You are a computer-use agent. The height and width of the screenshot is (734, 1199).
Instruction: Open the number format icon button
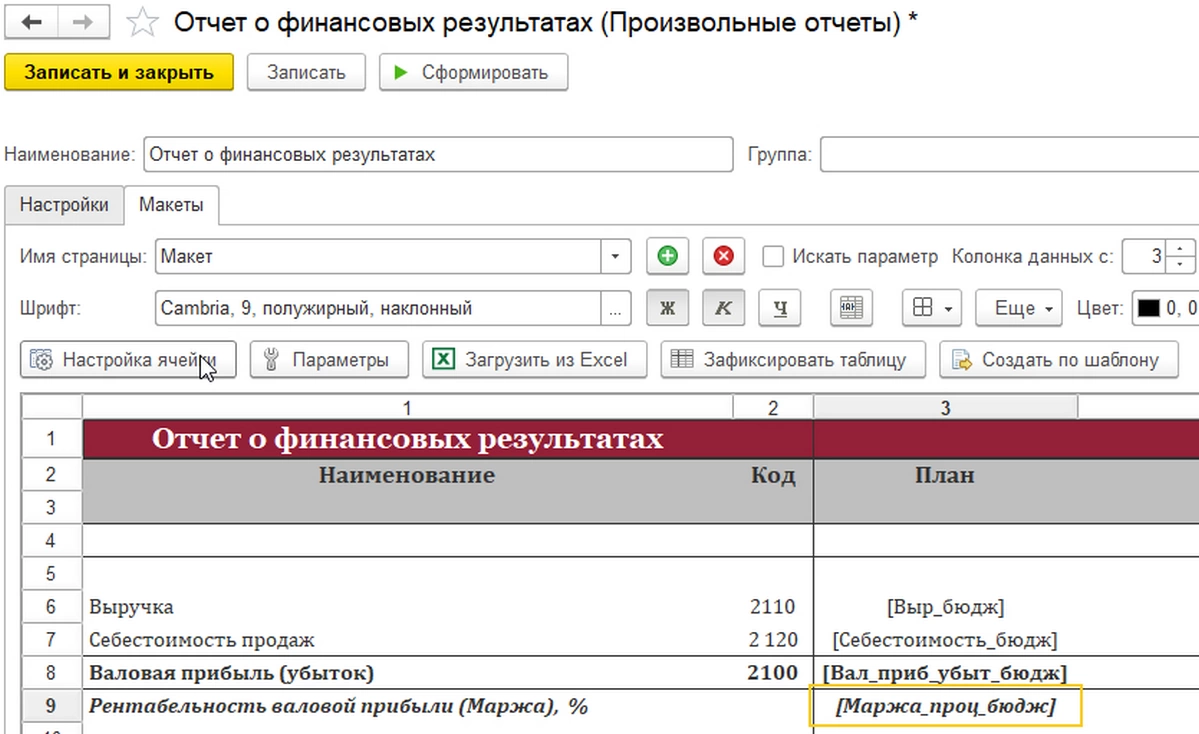pos(851,308)
